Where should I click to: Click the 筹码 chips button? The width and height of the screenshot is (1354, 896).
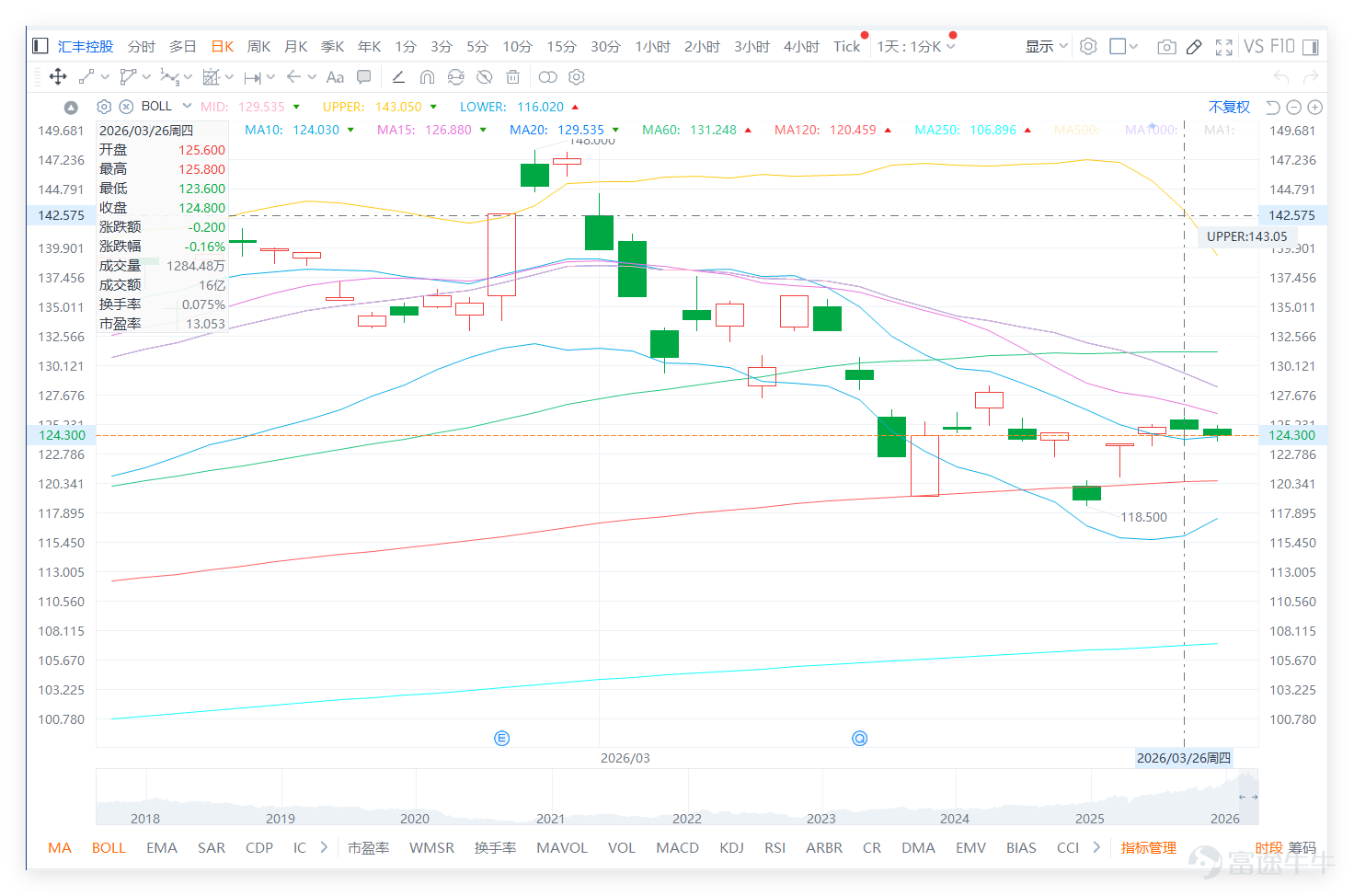[x=1302, y=847]
